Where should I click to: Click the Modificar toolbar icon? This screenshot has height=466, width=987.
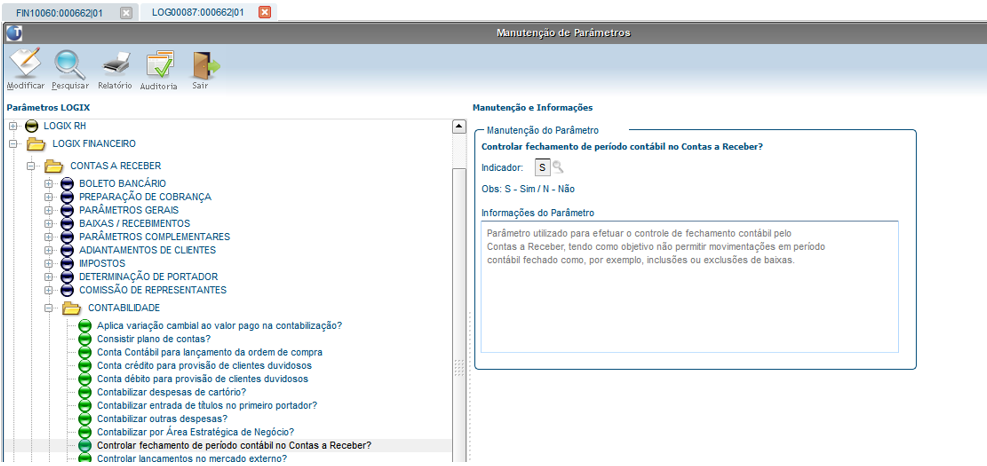tap(25, 63)
